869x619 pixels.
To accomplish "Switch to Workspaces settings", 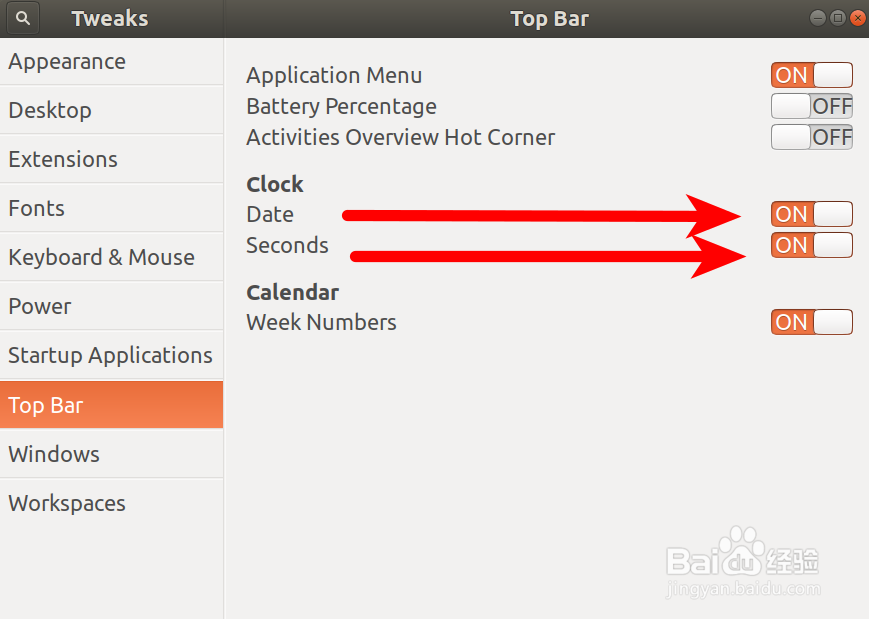I will point(111,503).
